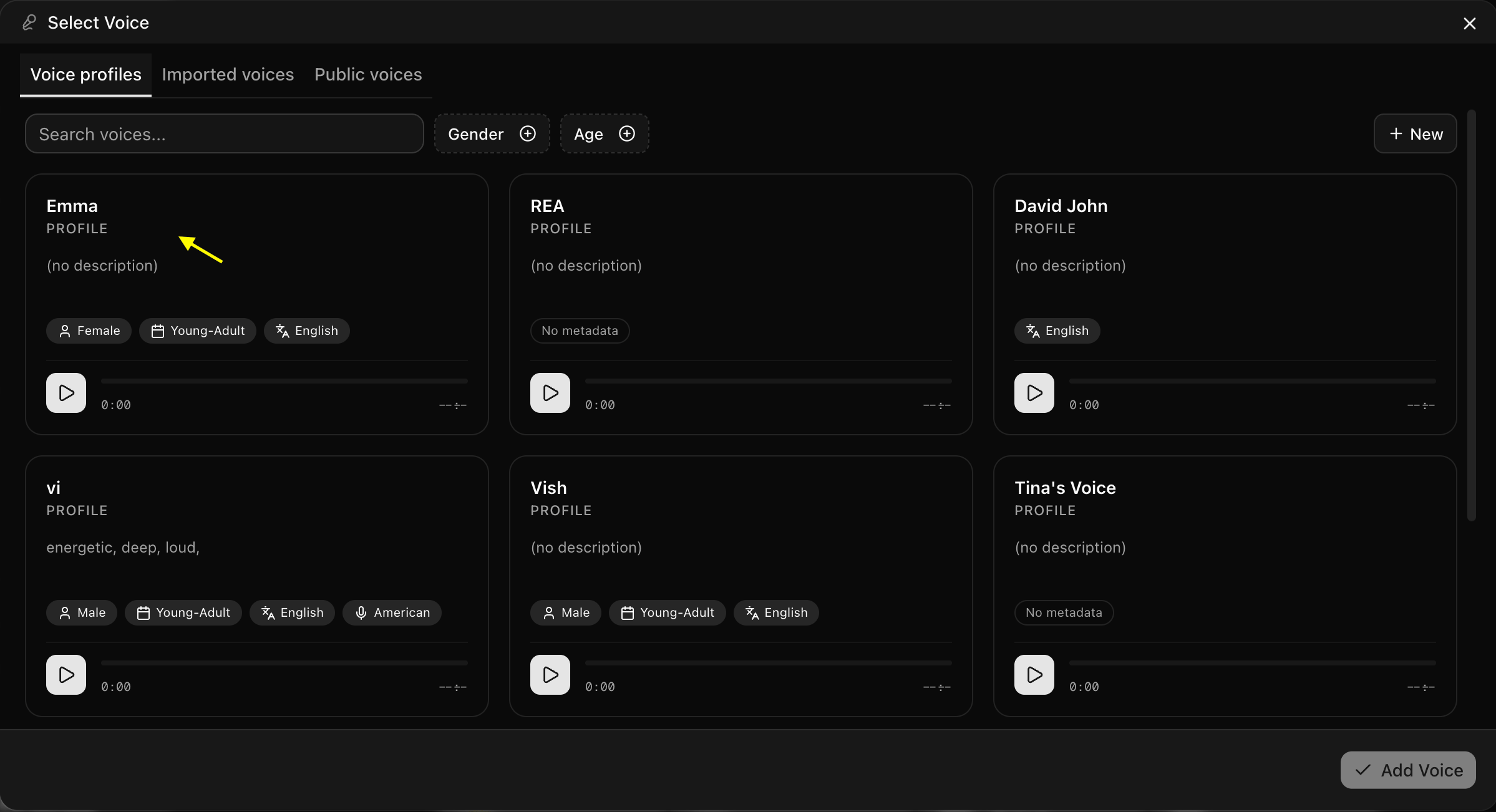Screen dimensions: 1496x812
Task: Click Young-Adult tag on Vish card
Action: (668, 612)
